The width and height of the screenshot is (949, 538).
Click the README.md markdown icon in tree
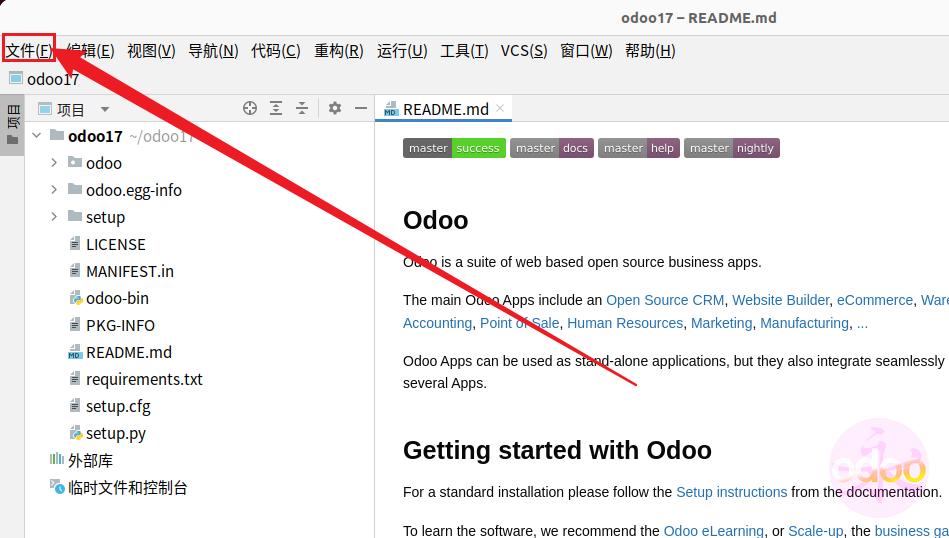point(75,352)
